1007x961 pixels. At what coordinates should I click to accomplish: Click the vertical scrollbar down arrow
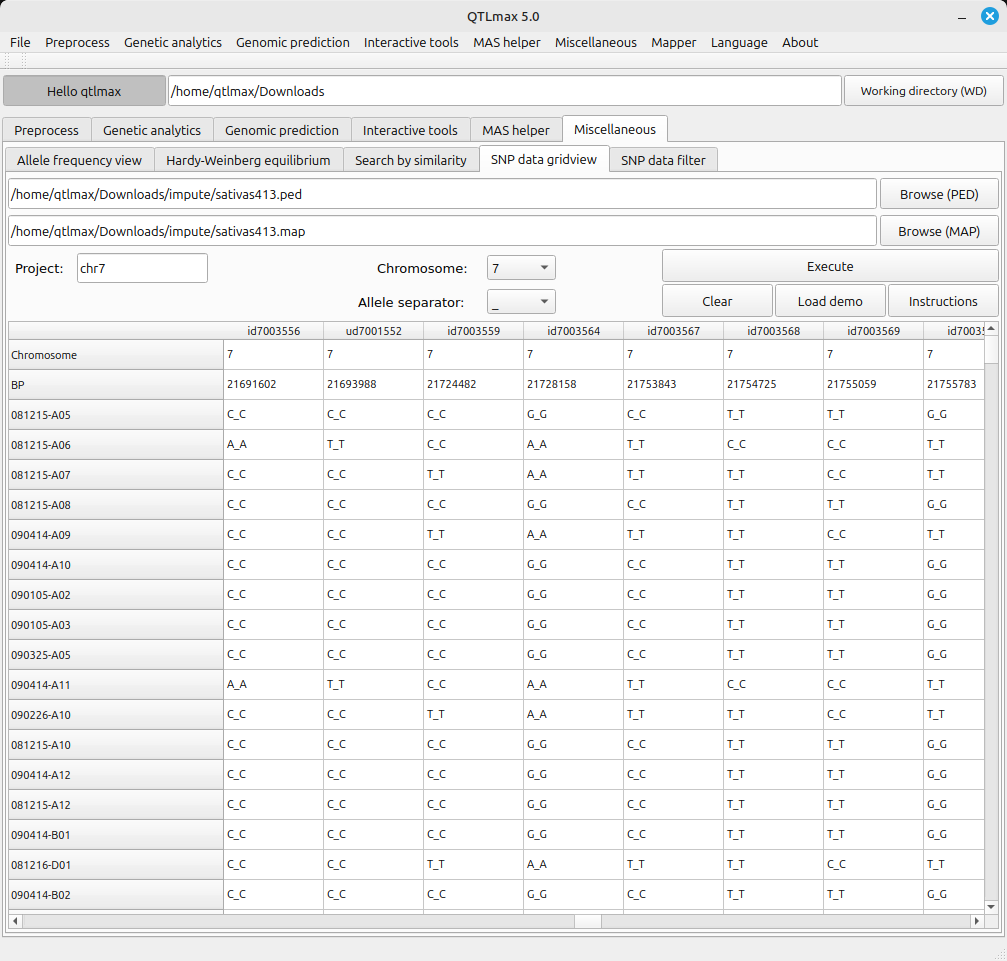(x=991, y=906)
